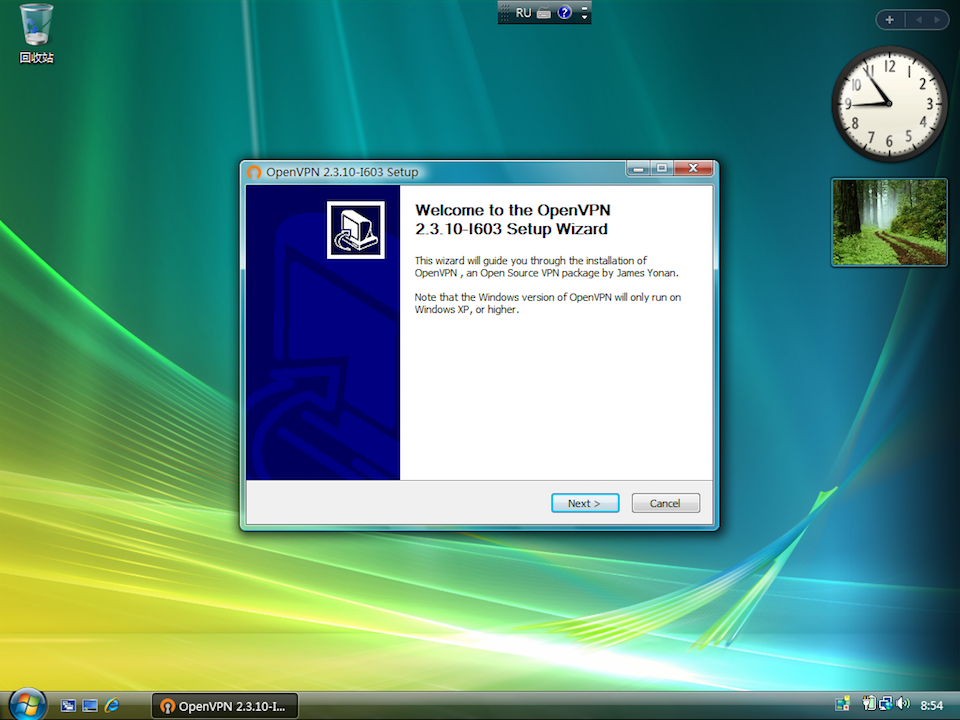Launch Internet Explorer from quick launch
Viewport: 960px width, 720px height.
[x=112, y=706]
